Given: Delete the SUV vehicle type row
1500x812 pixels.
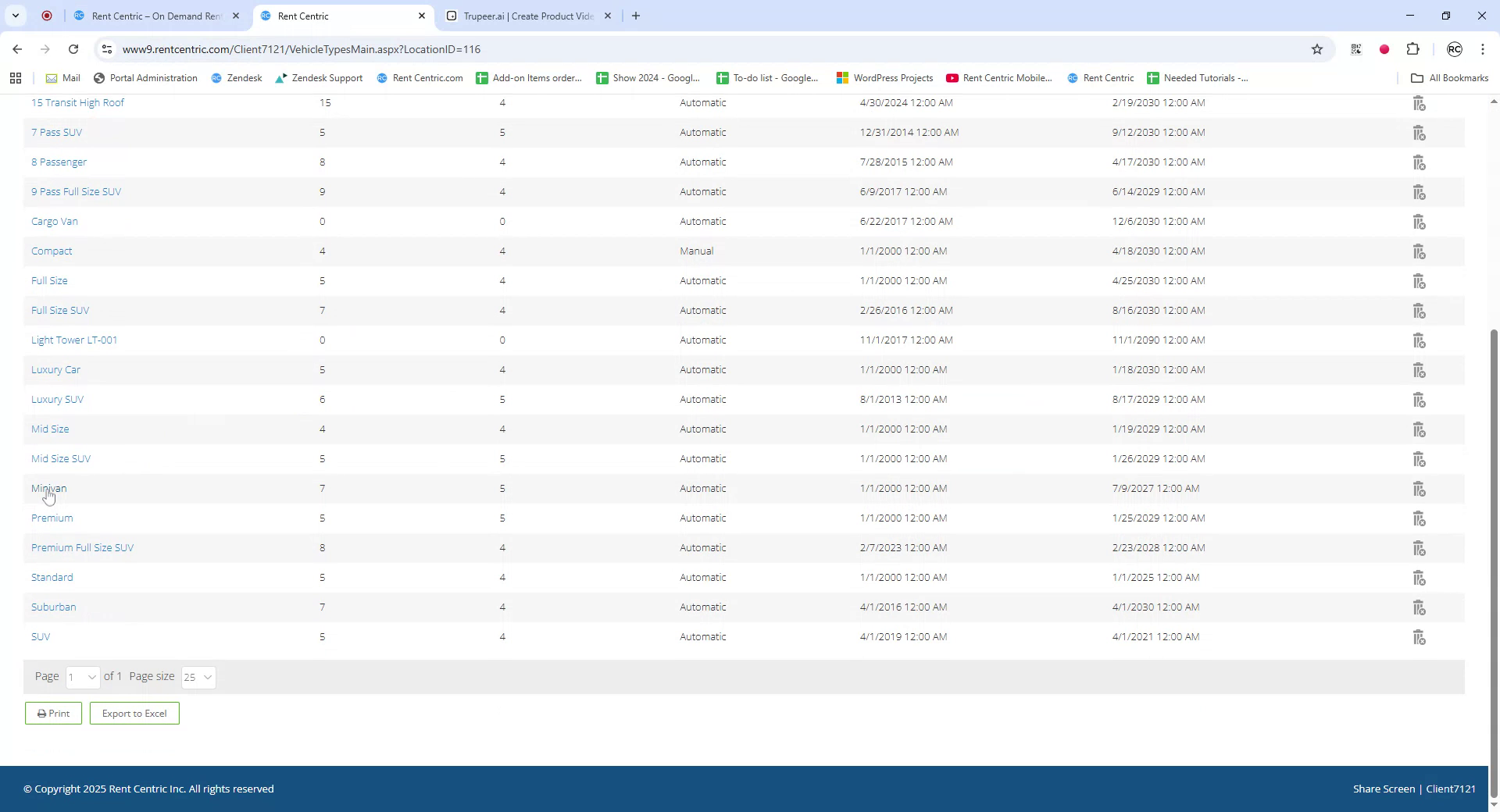Looking at the screenshot, I should pyautogui.click(x=1418, y=636).
